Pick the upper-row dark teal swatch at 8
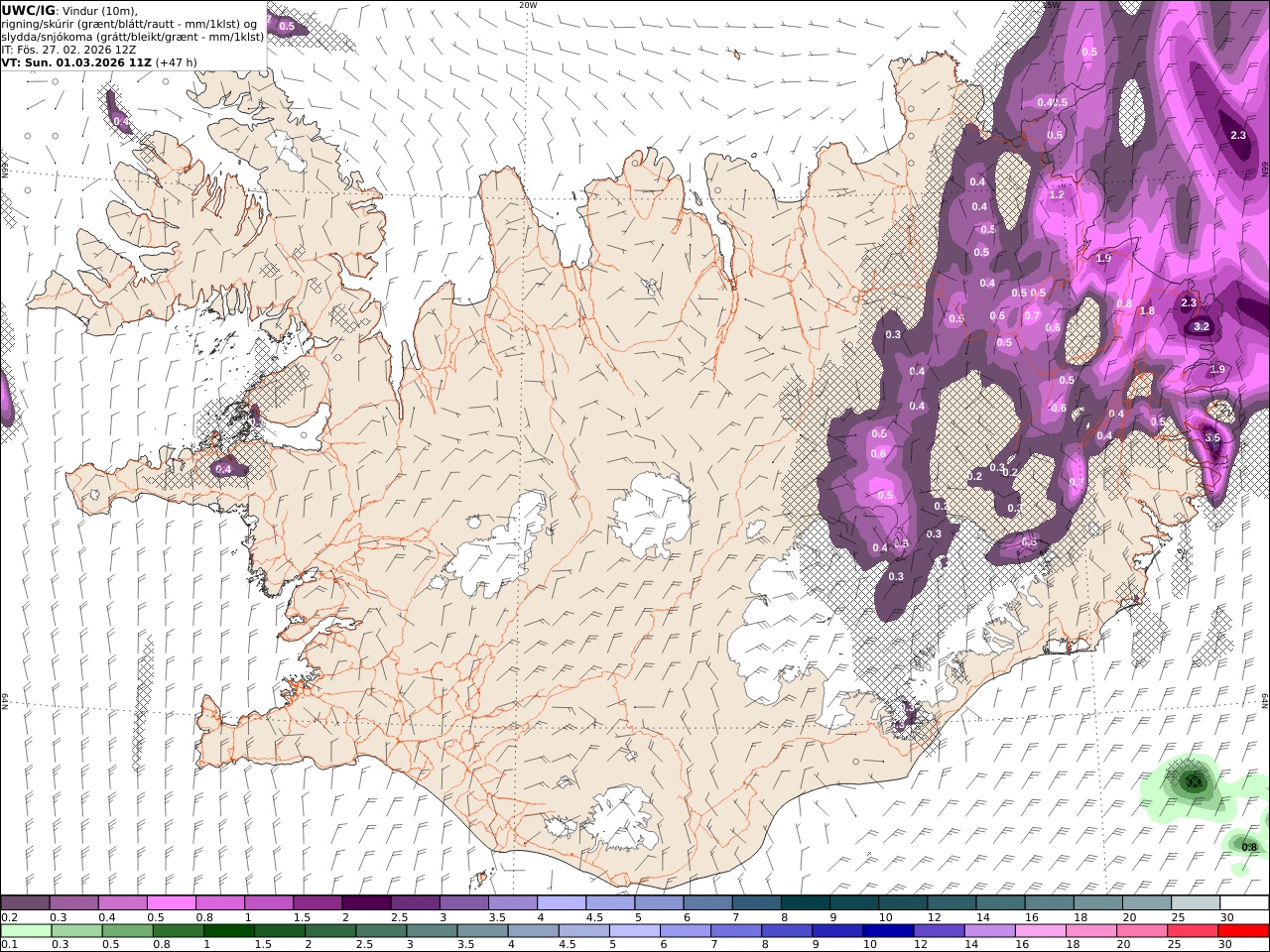 tap(805, 903)
